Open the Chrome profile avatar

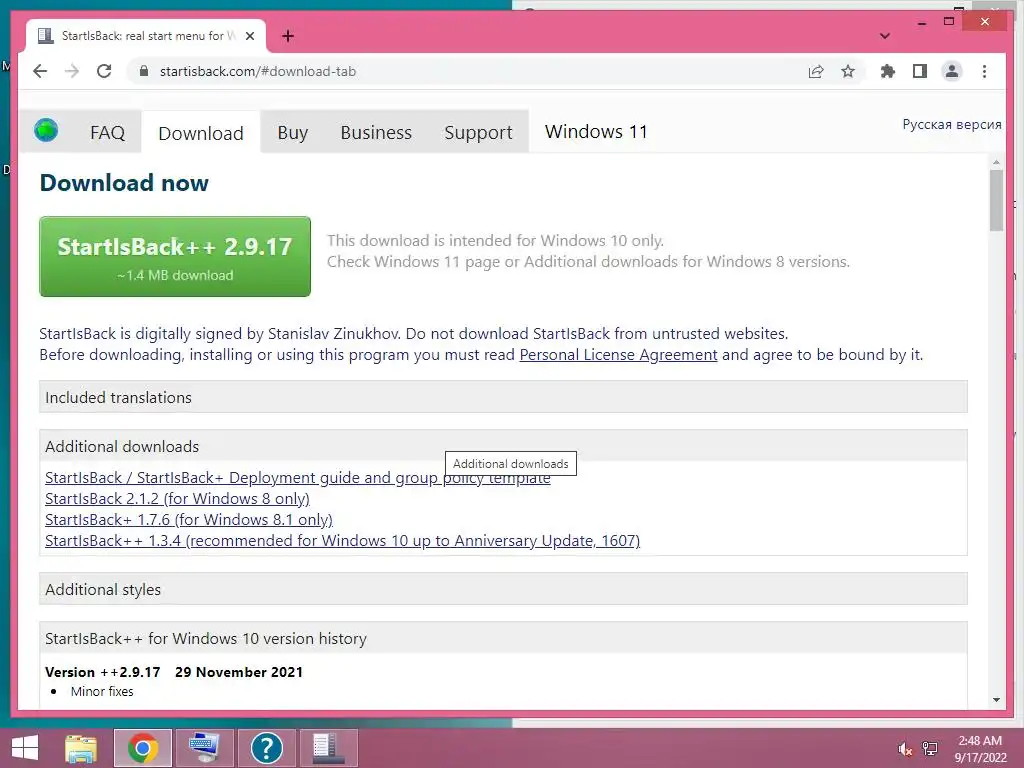(952, 71)
